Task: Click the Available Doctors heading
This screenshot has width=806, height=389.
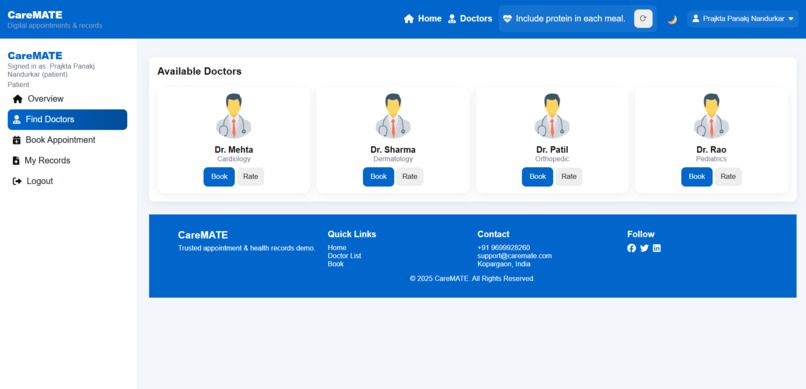Action: pos(199,71)
